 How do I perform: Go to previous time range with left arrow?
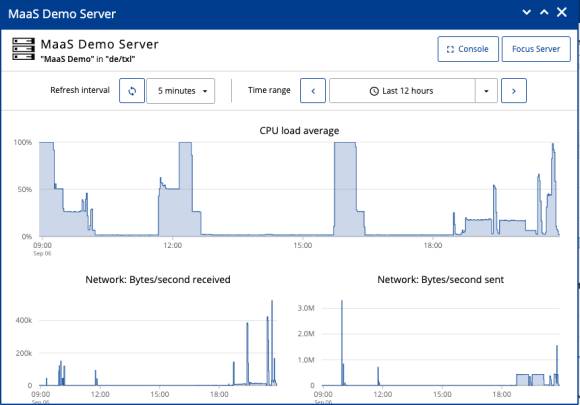coord(313,91)
